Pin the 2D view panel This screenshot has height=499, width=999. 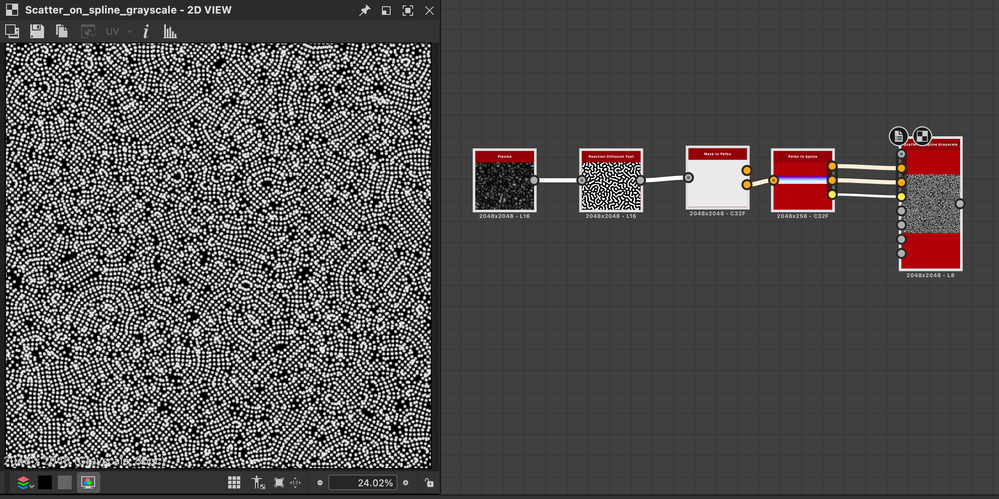(x=364, y=10)
